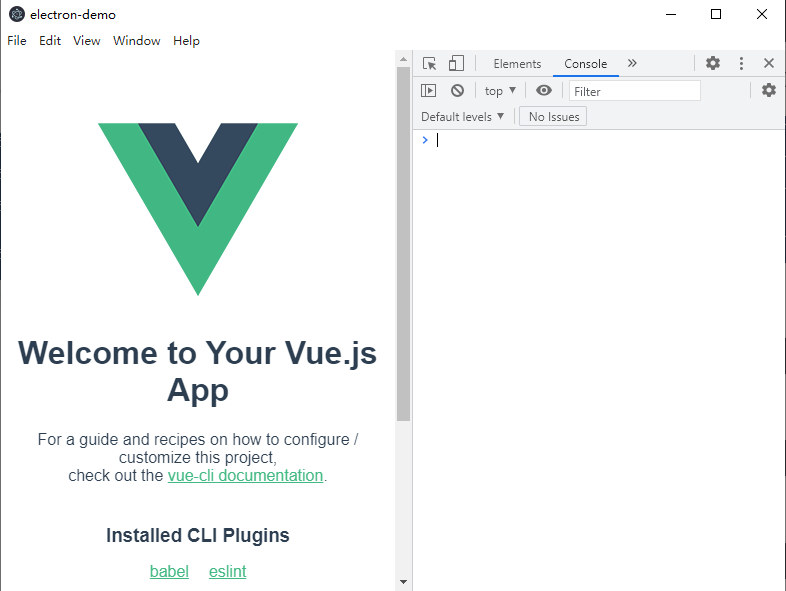Open console settings gear beside Filter

769,90
